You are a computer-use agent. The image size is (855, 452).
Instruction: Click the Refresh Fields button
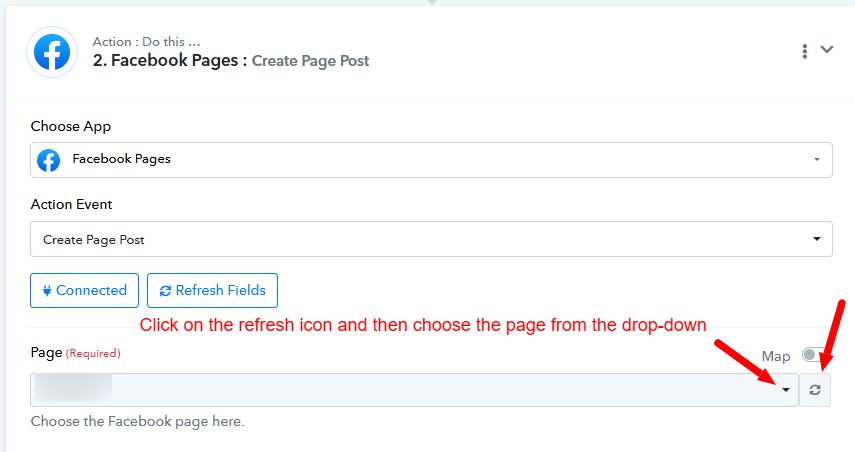click(212, 291)
